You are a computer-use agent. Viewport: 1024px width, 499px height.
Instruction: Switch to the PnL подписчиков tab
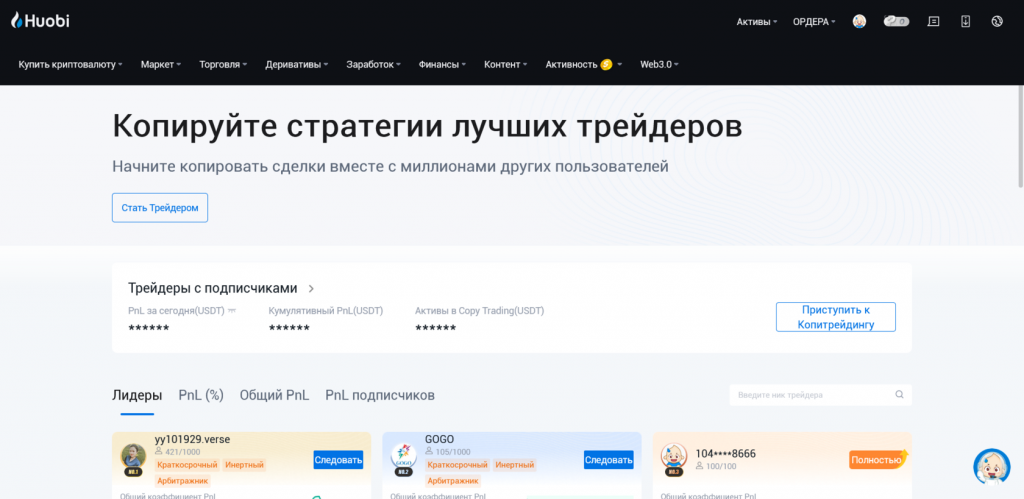(380, 395)
